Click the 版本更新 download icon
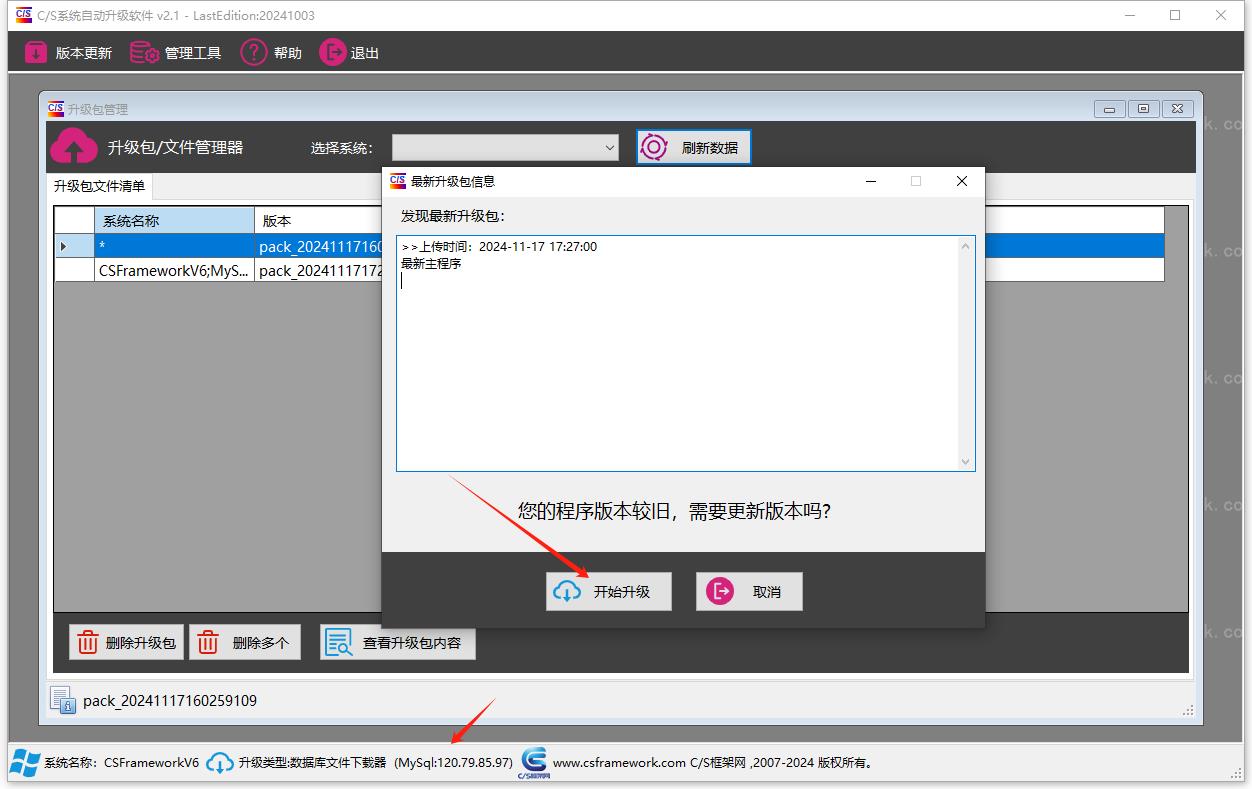1252x789 pixels. point(36,53)
